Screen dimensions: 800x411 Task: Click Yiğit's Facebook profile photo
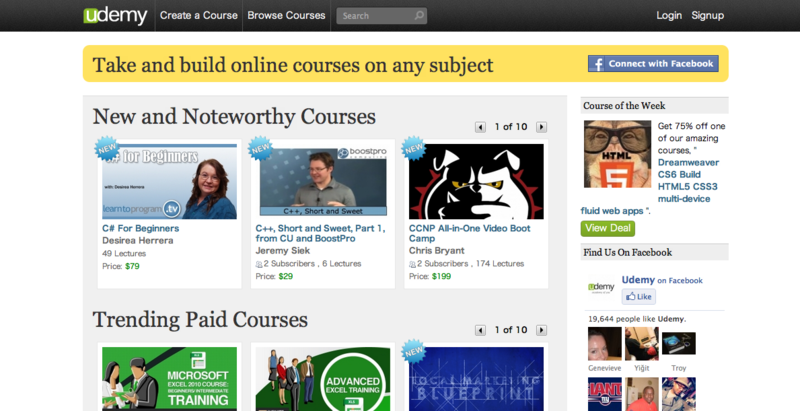(x=642, y=344)
